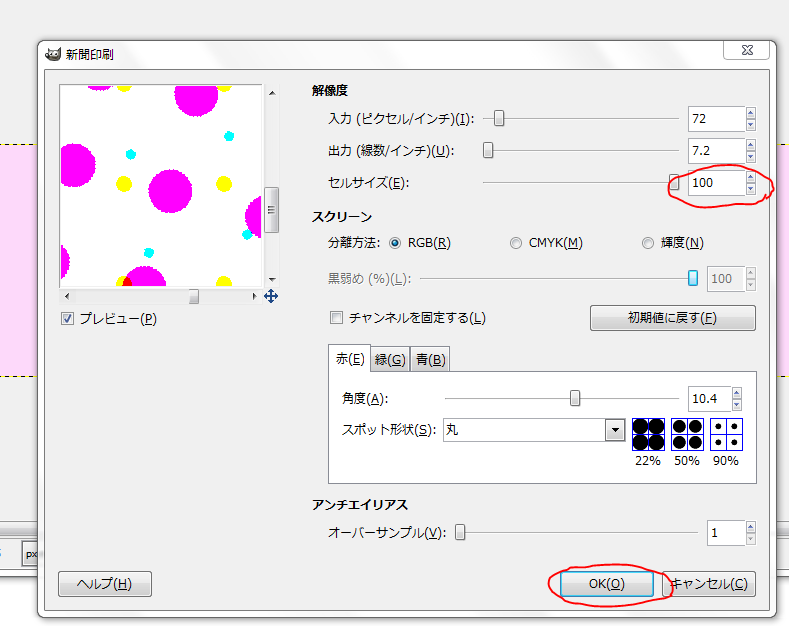The height and width of the screenshot is (626, 789).
Task: Click the 入力 resolution slider handle
Action: coord(499,118)
